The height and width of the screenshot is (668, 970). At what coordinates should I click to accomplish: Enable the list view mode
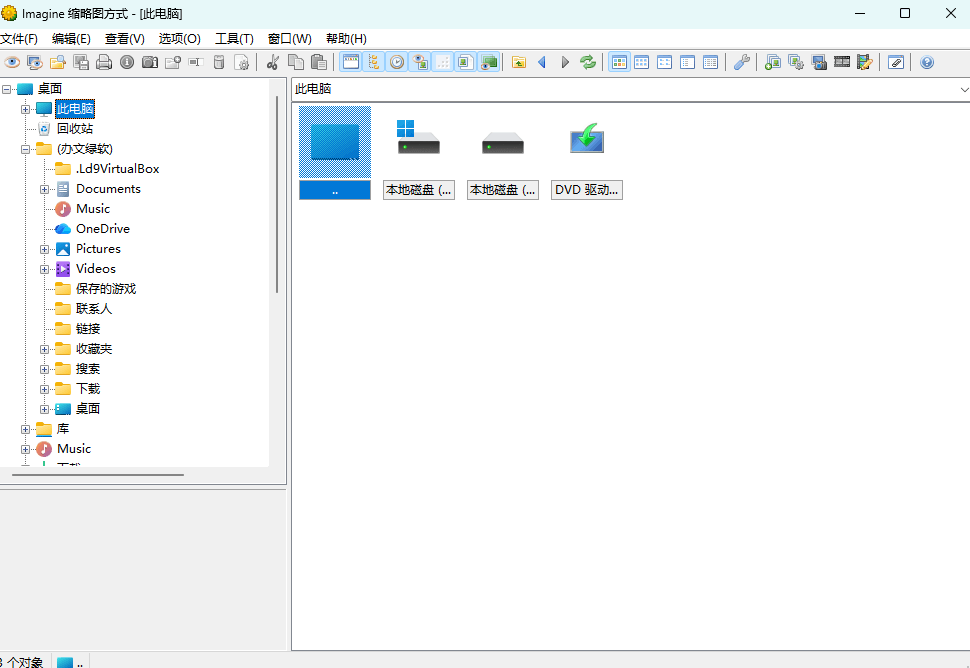687,61
